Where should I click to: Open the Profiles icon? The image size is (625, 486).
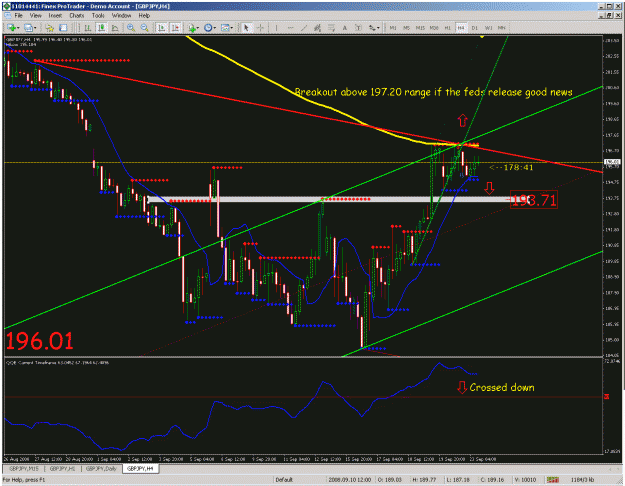28,28
